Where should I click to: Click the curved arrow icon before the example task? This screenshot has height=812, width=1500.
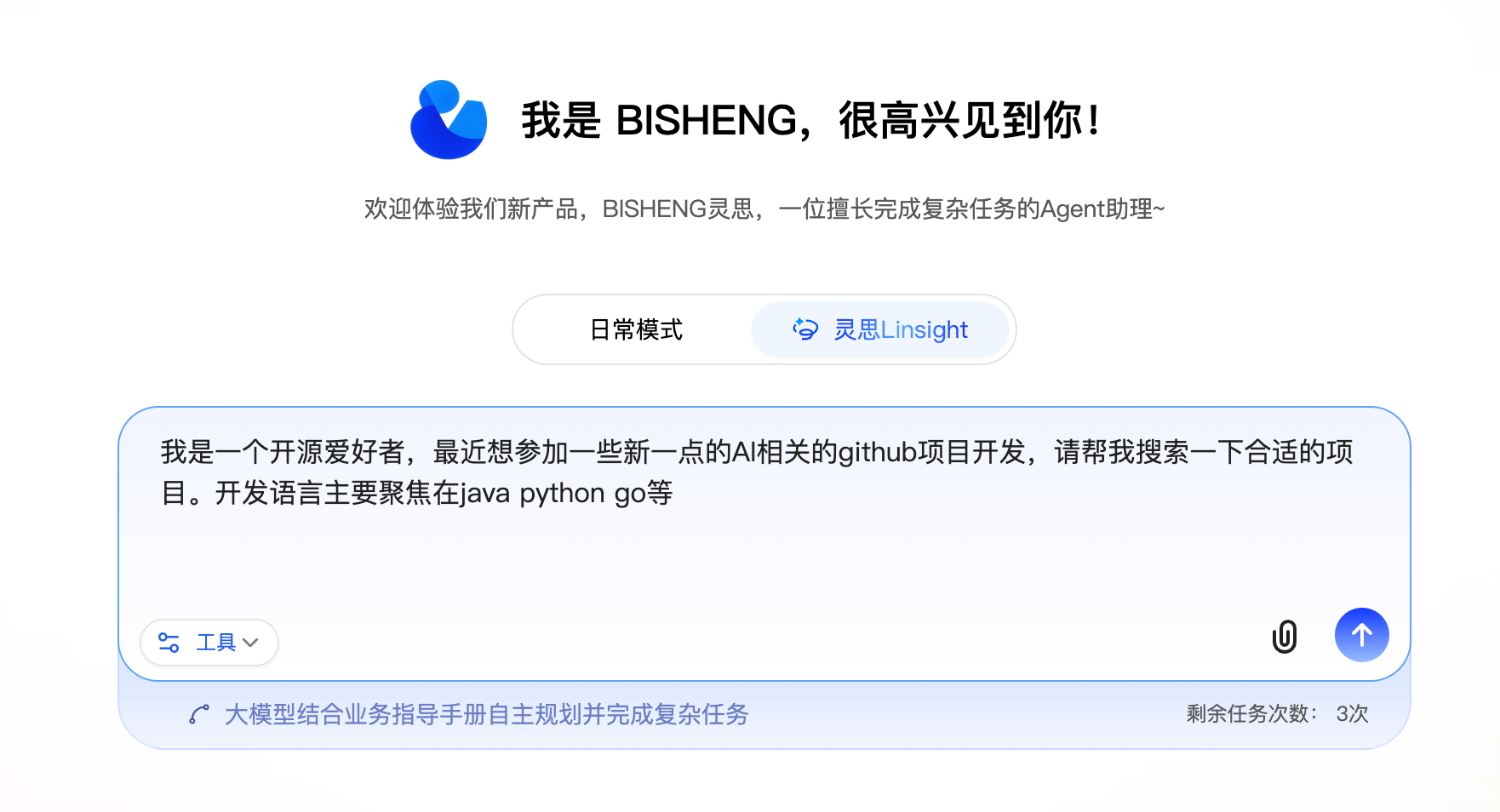pos(198,715)
